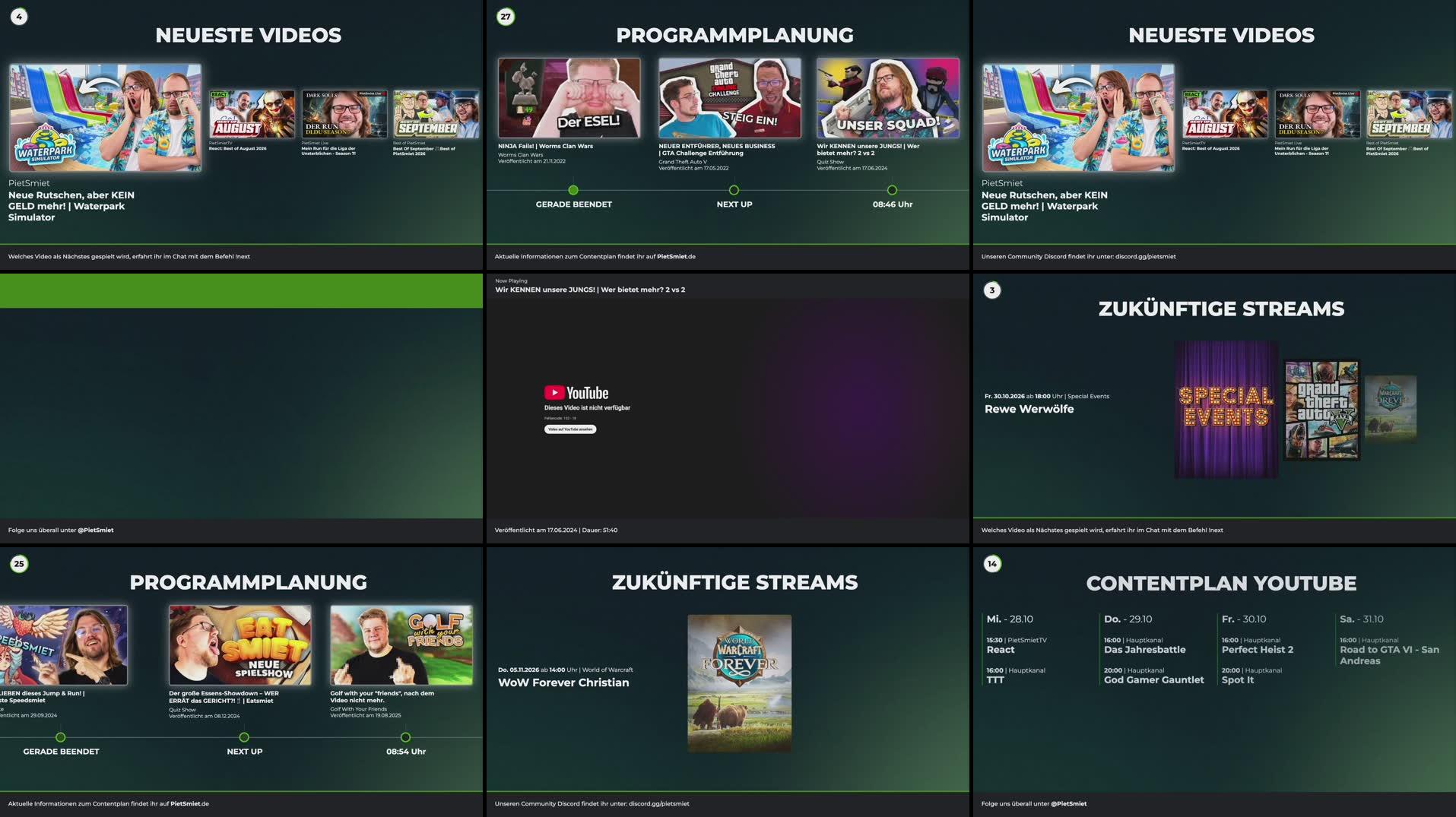Click 'Das Jahresbattle' in the content plan
Viewport: 1456px width, 817px height.
click(1144, 650)
